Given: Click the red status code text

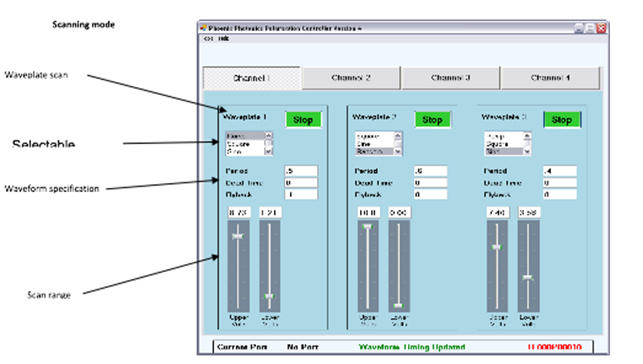Looking at the screenshot, I should [554, 347].
